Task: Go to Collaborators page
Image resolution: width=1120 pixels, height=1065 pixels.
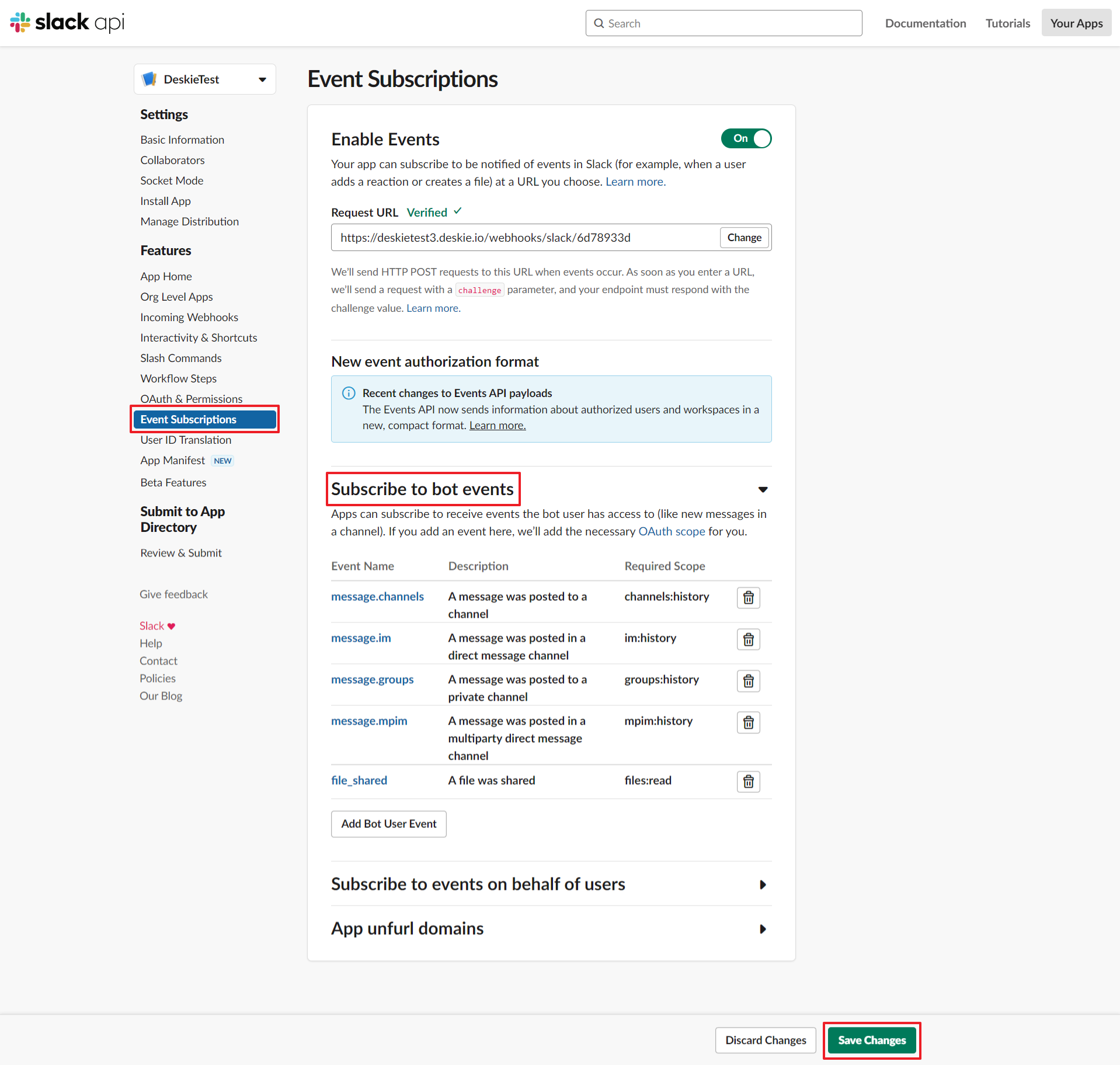Action: coord(172,160)
